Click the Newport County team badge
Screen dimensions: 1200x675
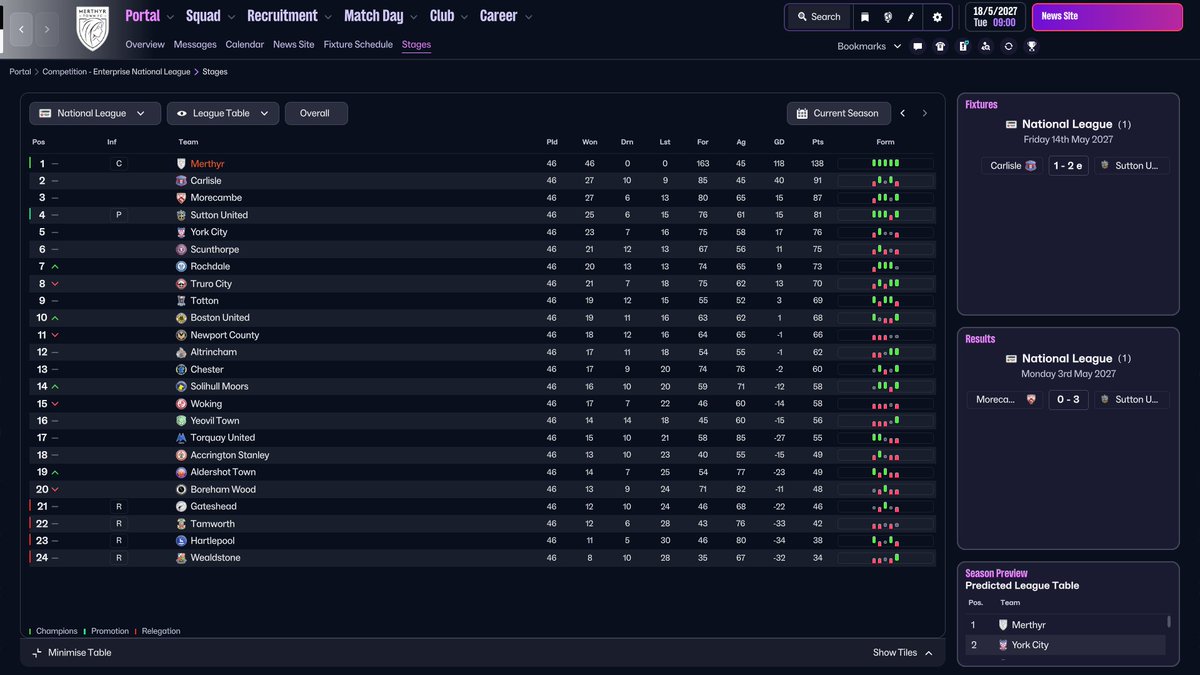coord(181,335)
